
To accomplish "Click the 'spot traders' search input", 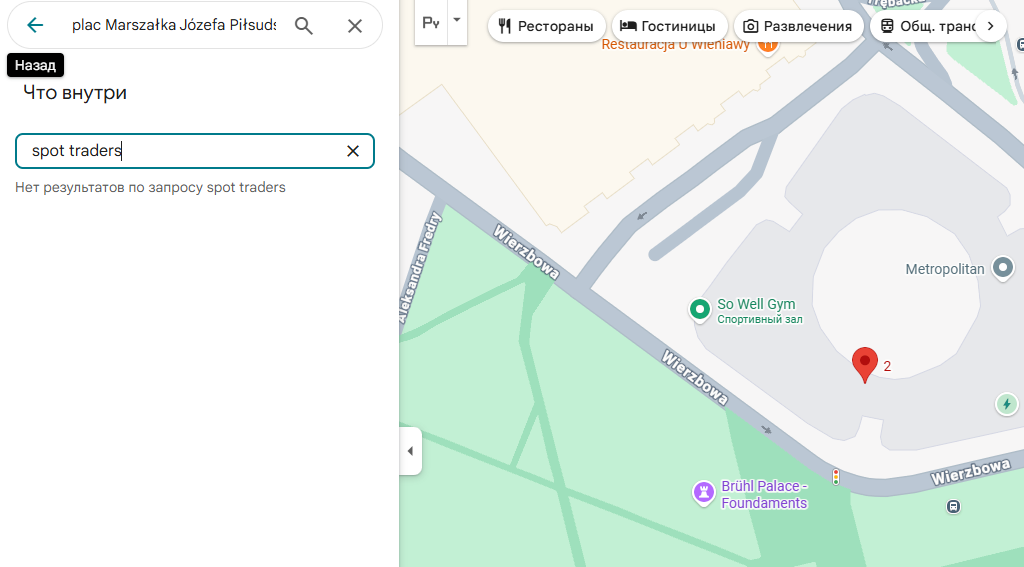I will coord(180,151).
